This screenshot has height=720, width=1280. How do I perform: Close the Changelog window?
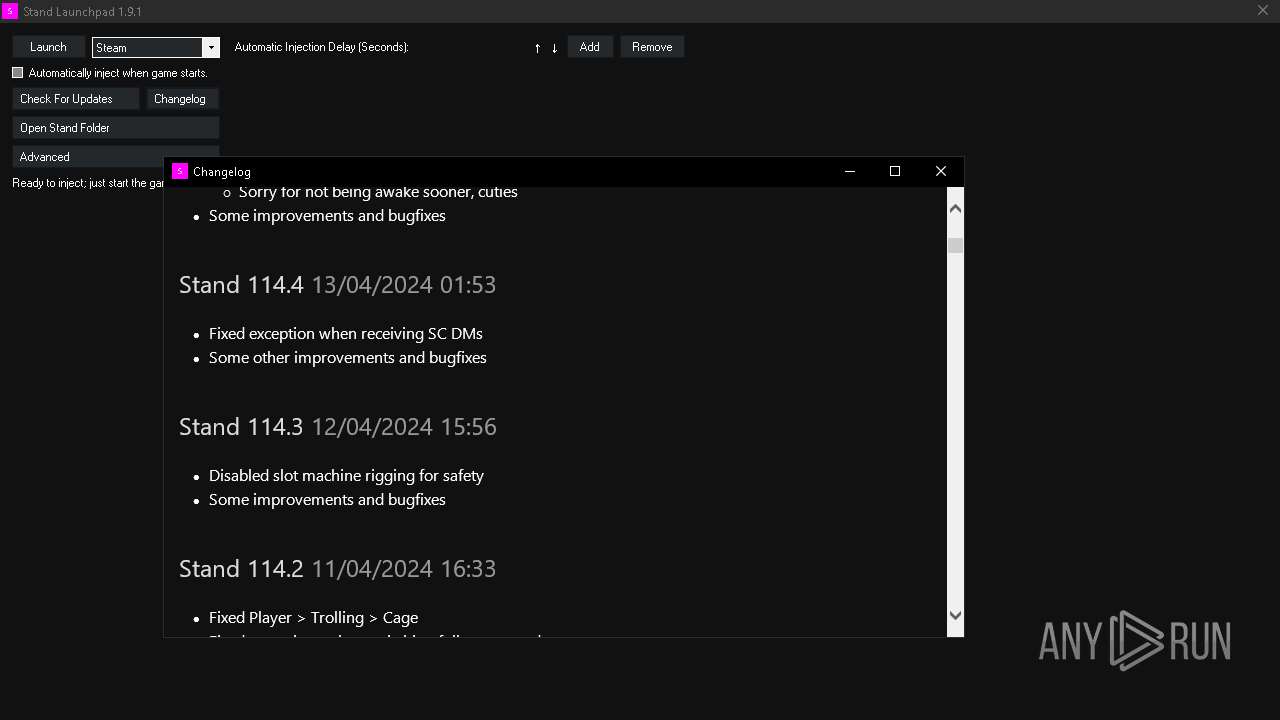941,171
